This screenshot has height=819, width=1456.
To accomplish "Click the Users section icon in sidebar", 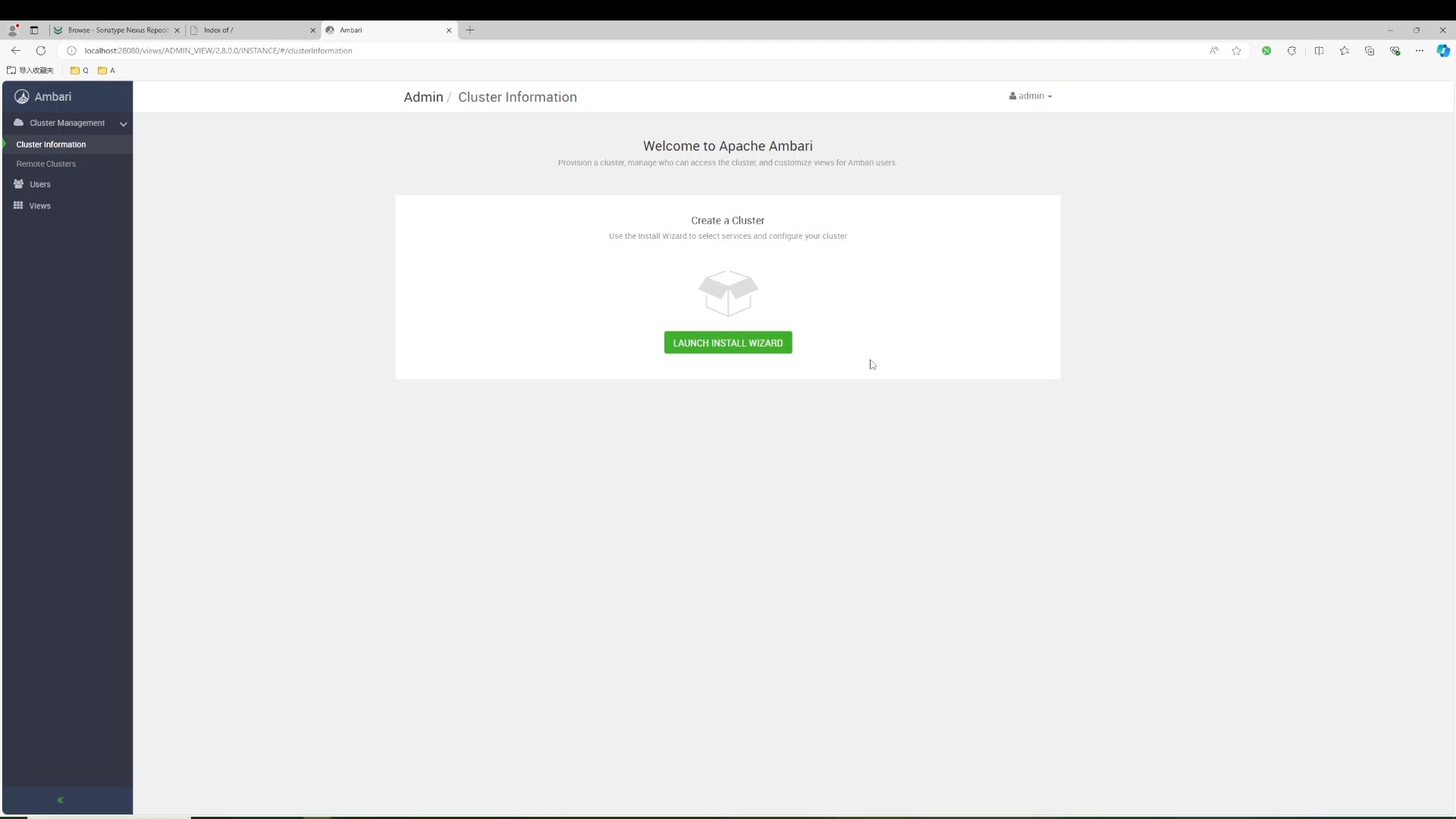I will [x=18, y=184].
